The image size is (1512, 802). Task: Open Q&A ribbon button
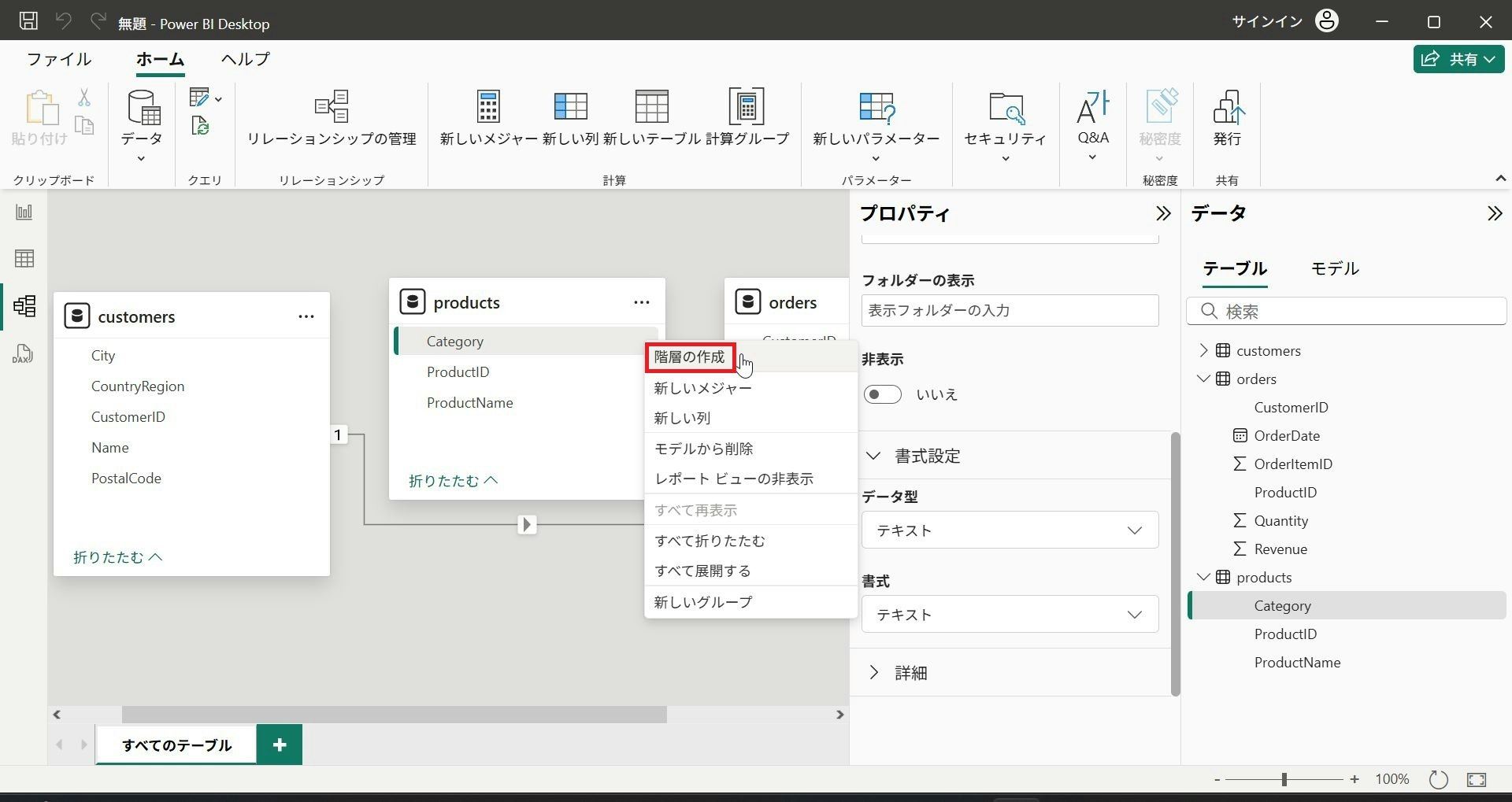pos(1093,126)
